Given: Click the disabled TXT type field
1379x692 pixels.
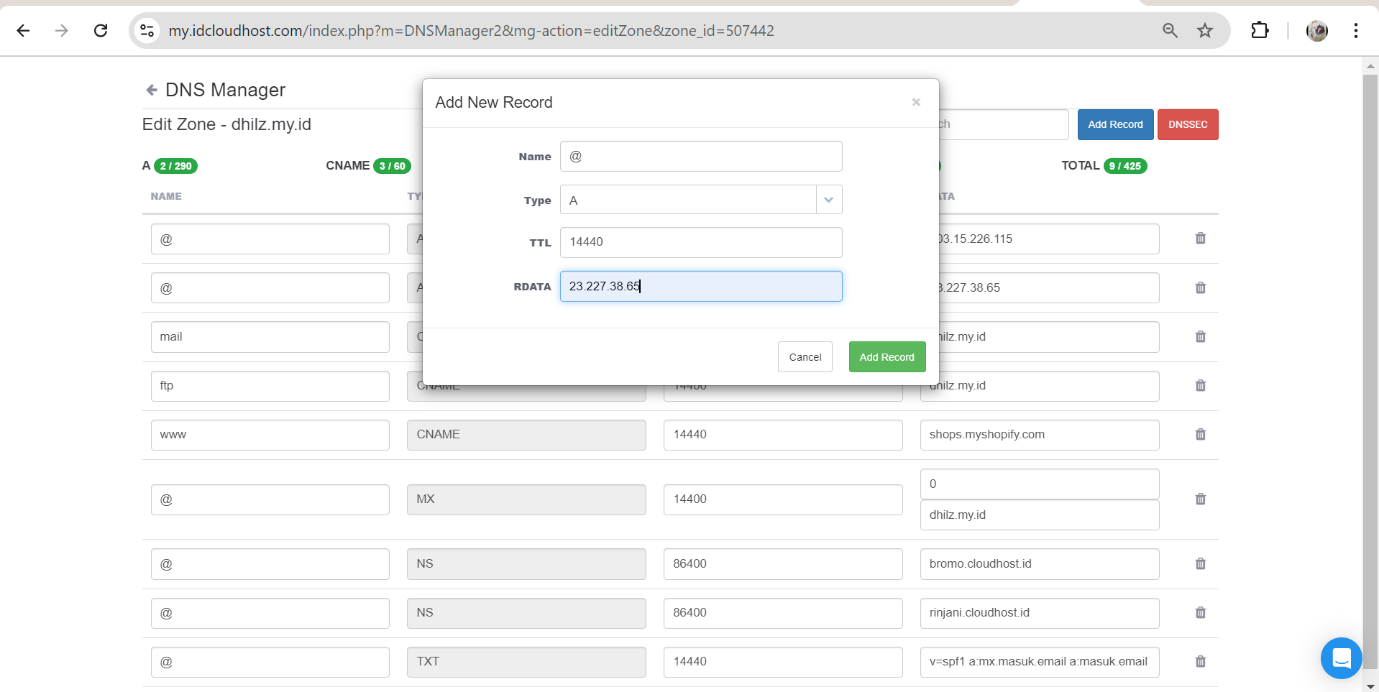Looking at the screenshot, I should pyautogui.click(x=526, y=662).
